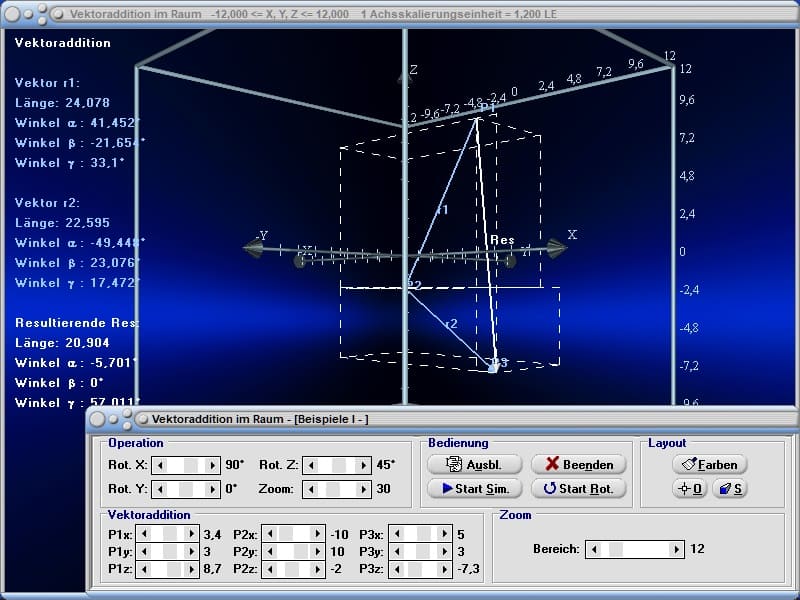Increase Rot. Z with its right arrow
The width and height of the screenshot is (800, 600).
point(363,465)
